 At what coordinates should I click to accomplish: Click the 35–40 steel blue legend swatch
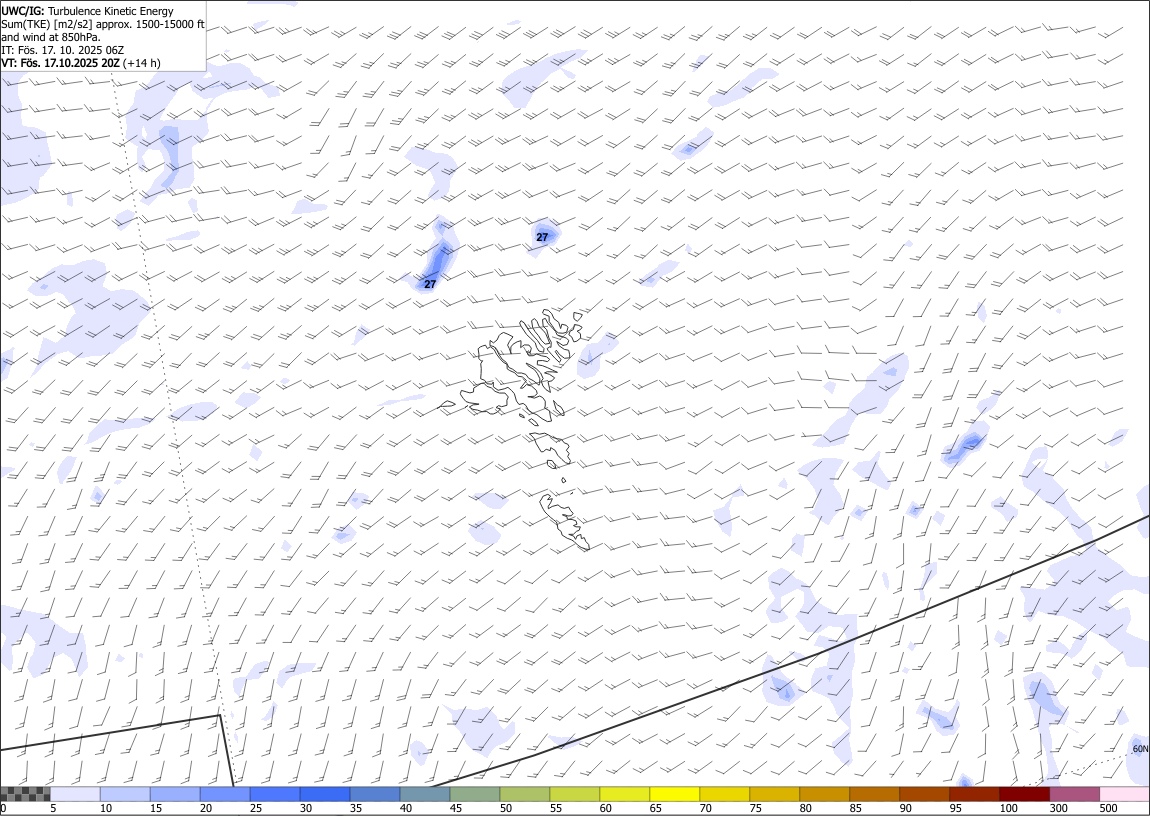pyautogui.click(x=375, y=794)
